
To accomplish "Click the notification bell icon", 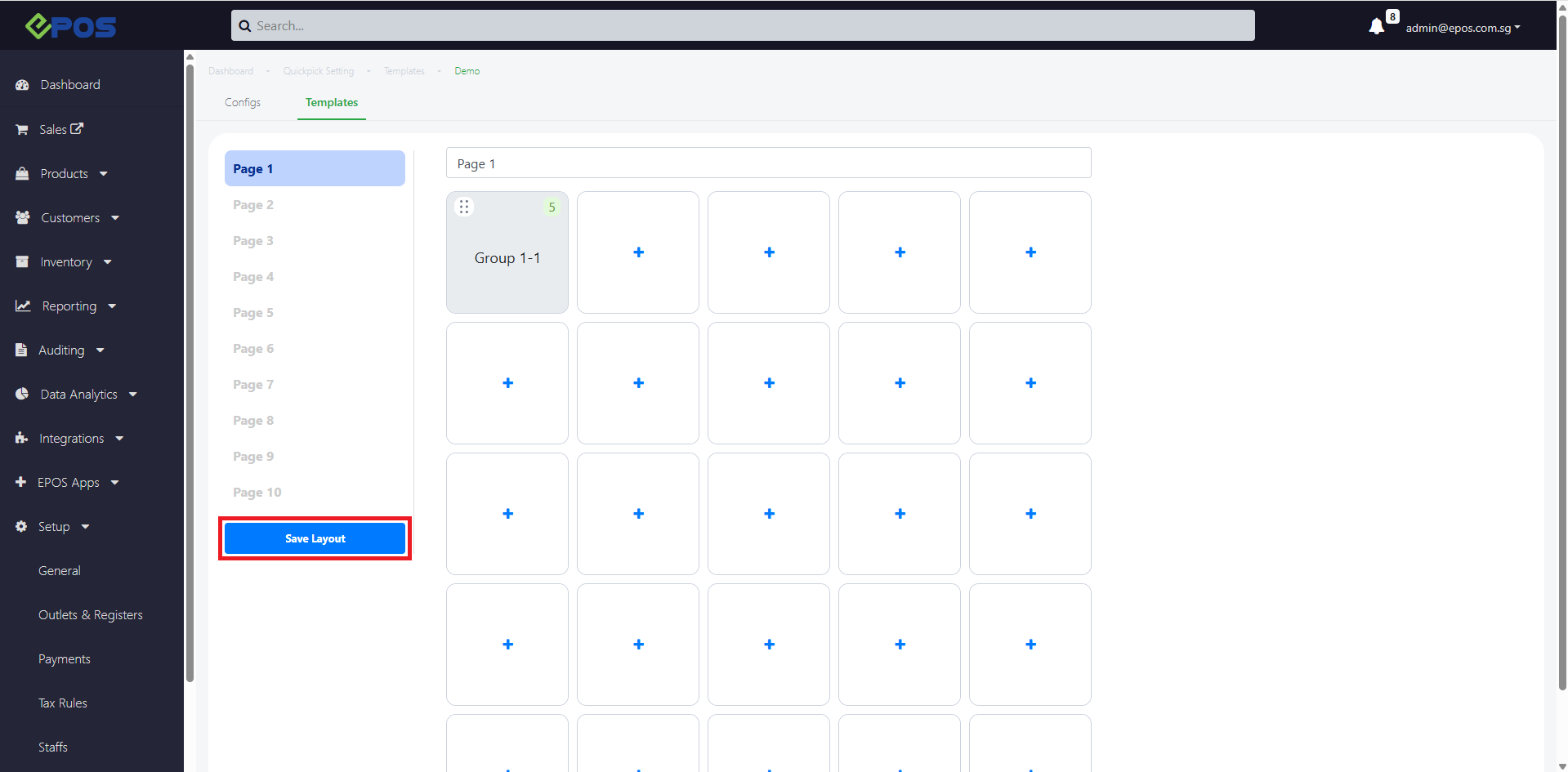I will [x=1376, y=27].
